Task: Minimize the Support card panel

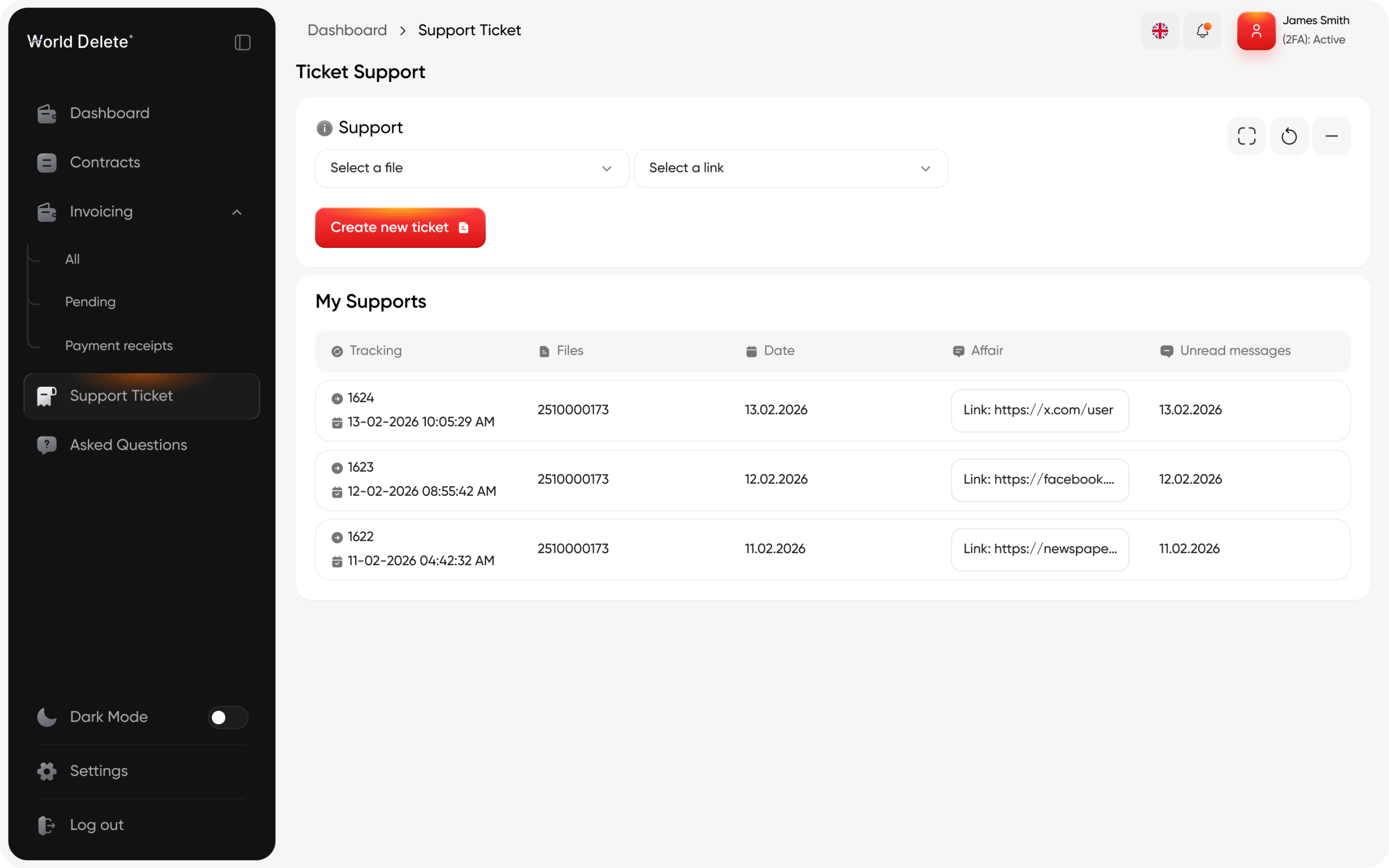Action: [1331, 136]
